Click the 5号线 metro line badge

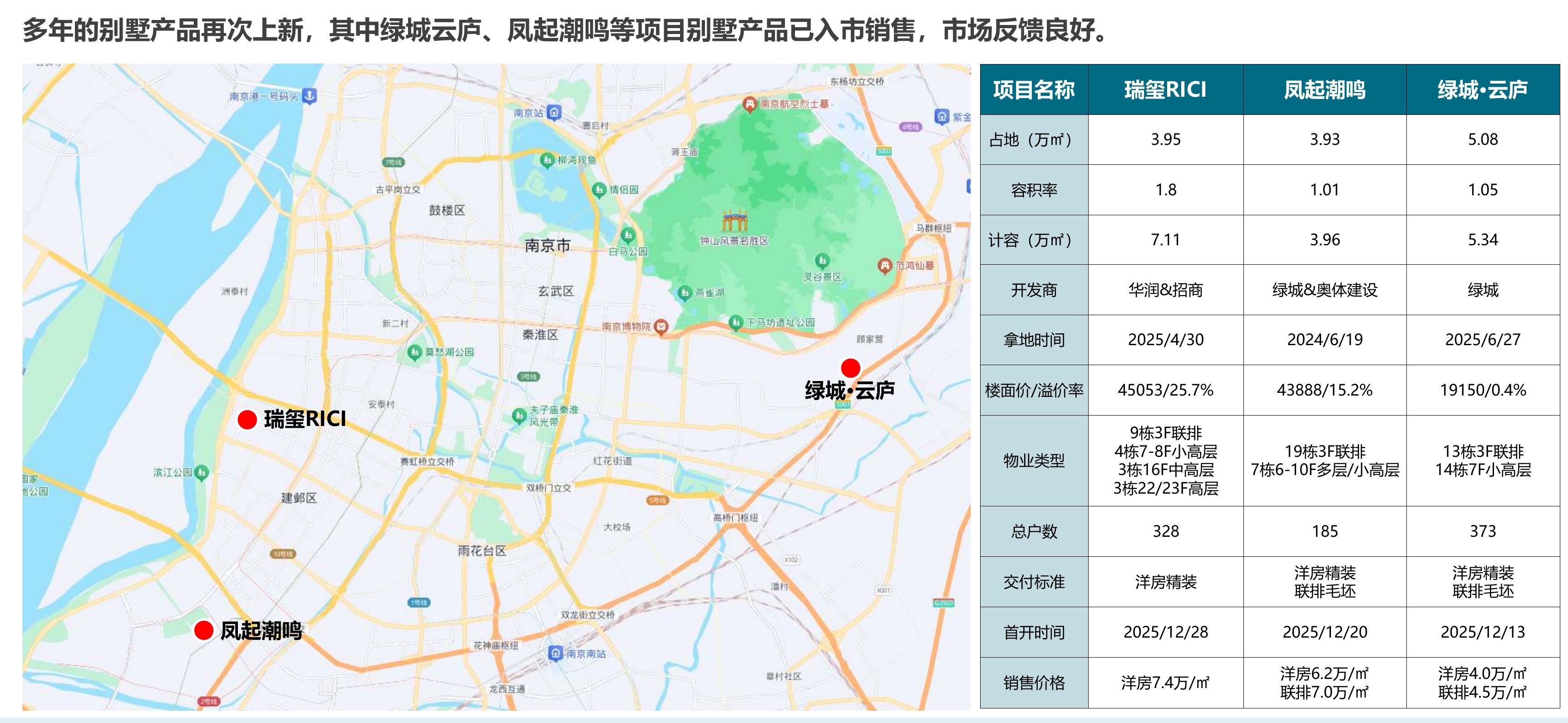(x=657, y=500)
